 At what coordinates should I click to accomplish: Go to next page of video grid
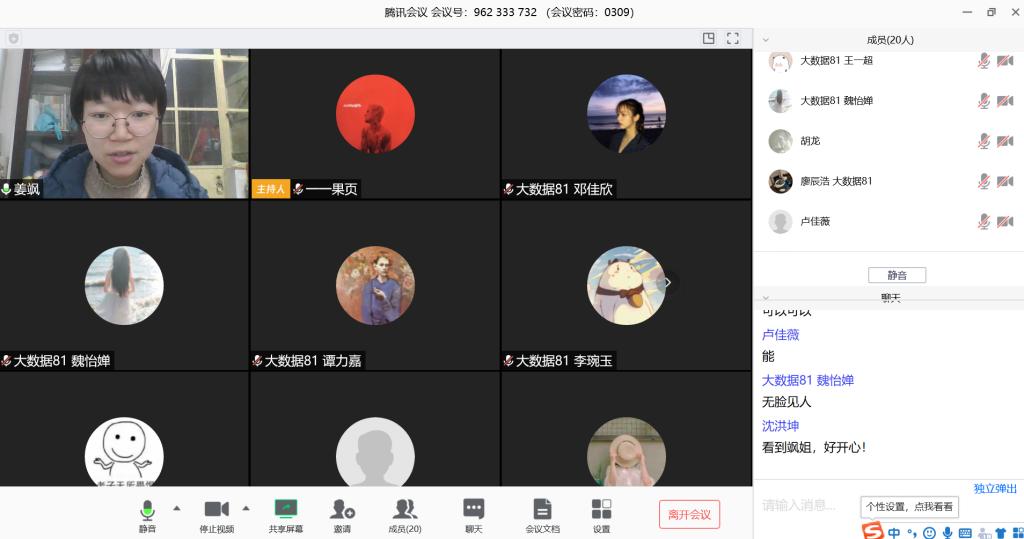[x=668, y=283]
